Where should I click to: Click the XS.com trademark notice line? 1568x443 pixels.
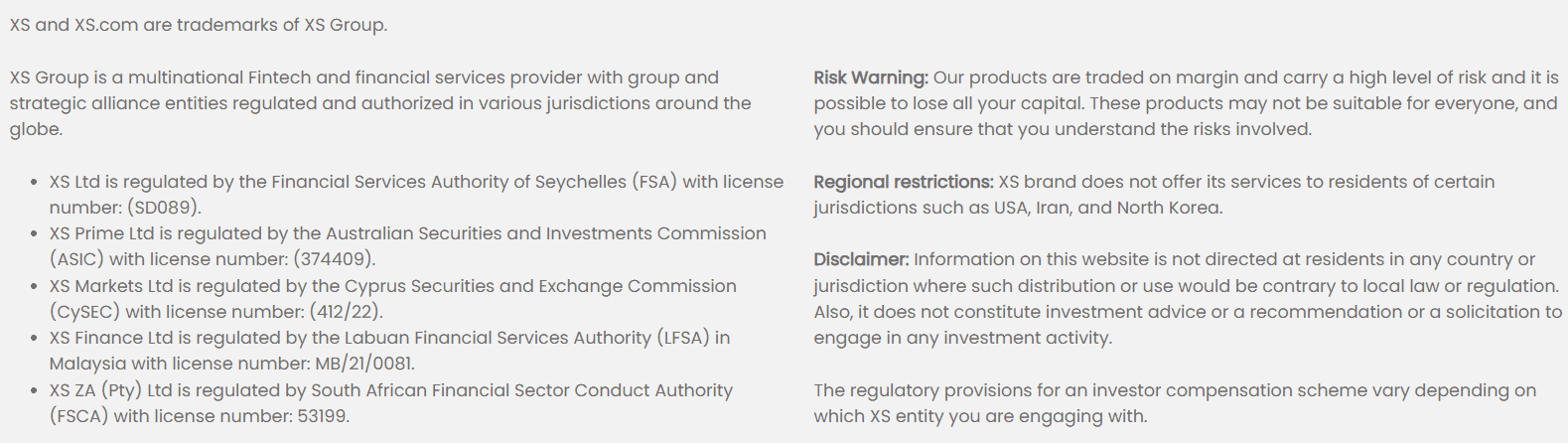199,25
